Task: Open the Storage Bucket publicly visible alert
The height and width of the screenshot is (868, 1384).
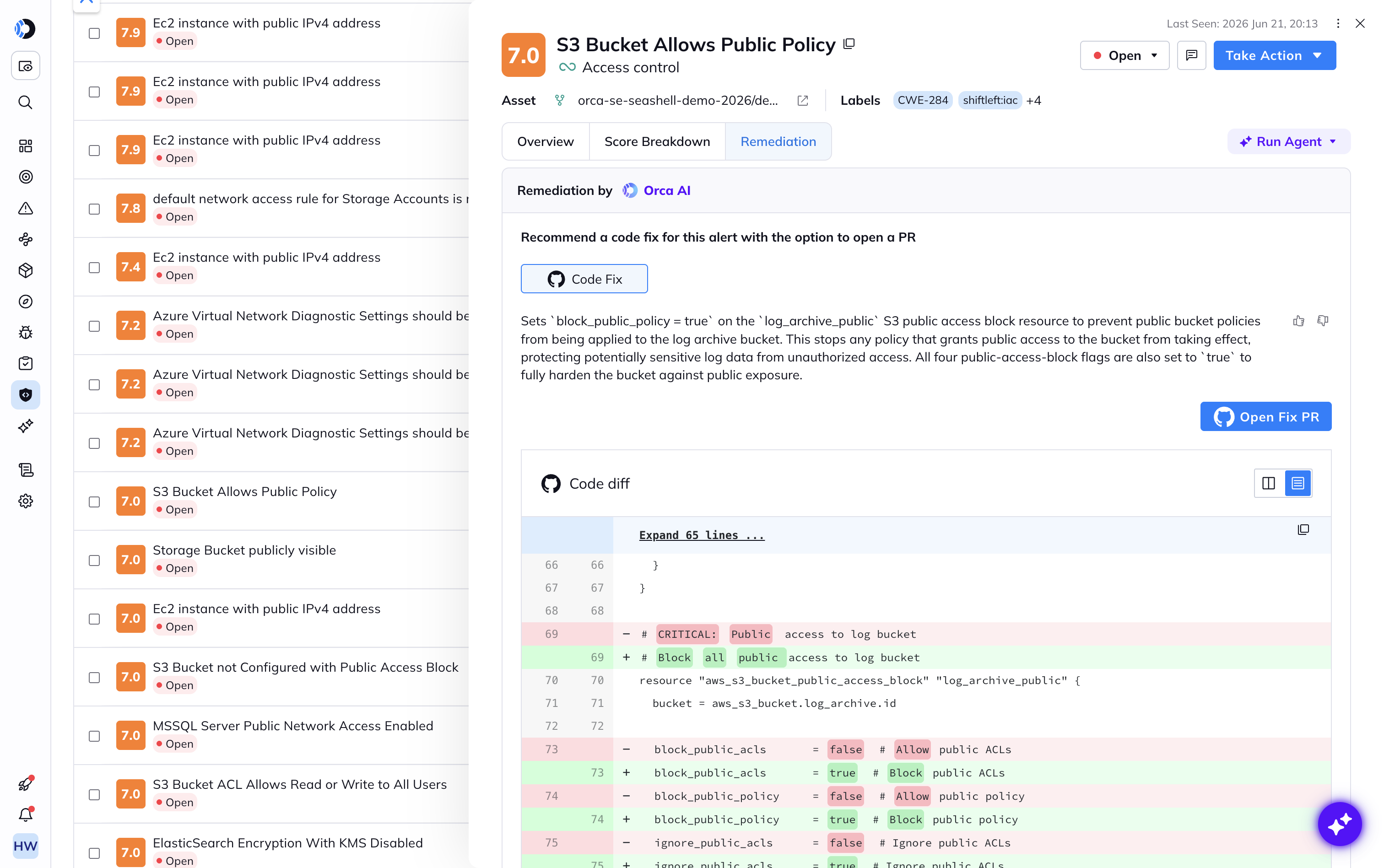Action: (x=244, y=550)
